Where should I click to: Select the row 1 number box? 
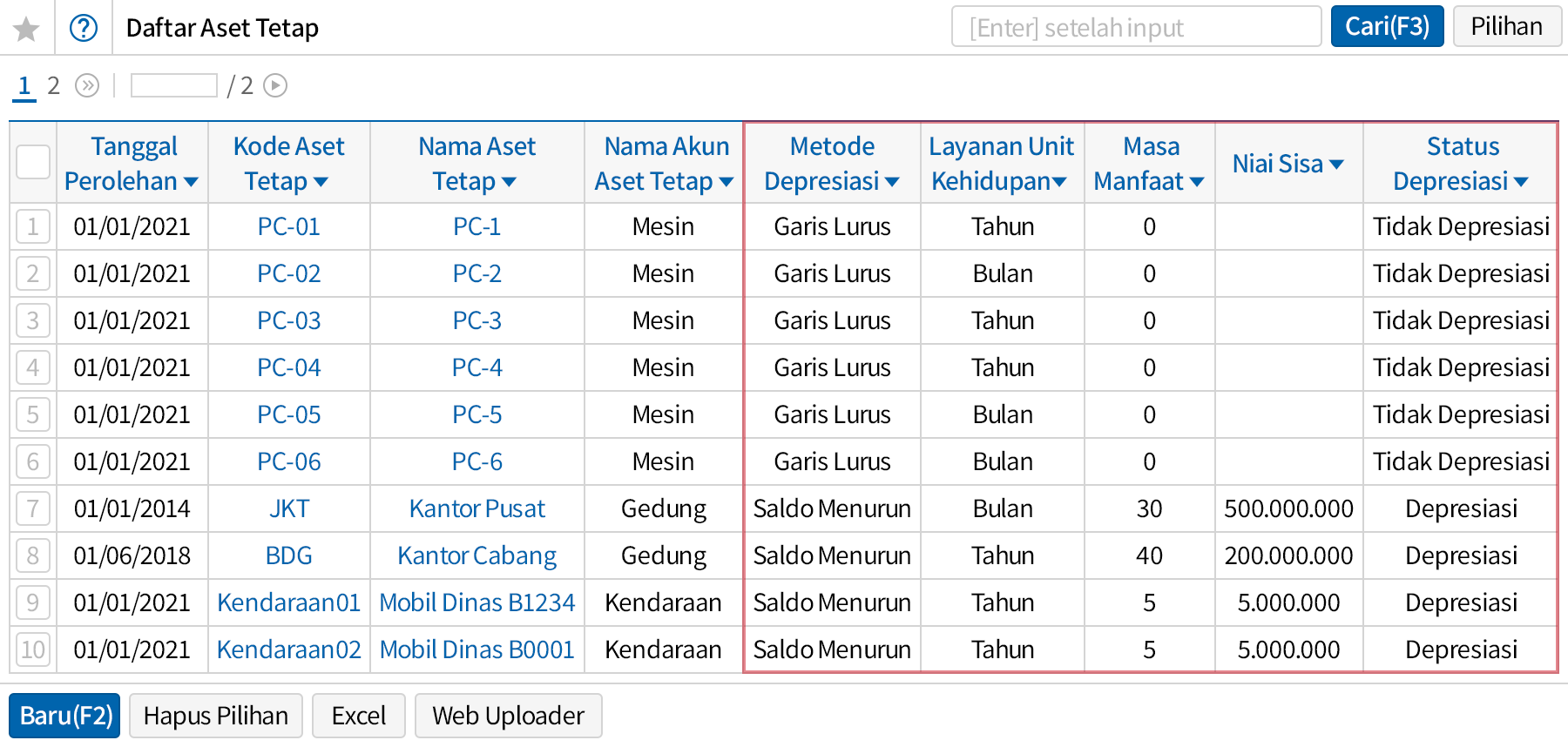click(x=33, y=227)
